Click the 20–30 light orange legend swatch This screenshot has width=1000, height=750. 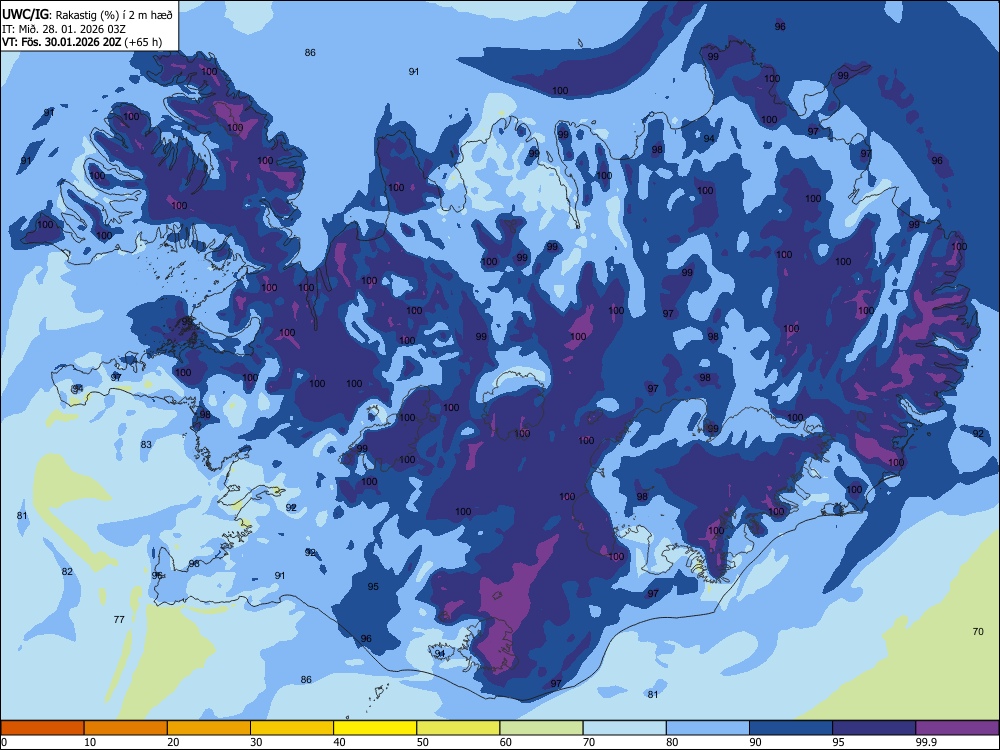(x=209, y=728)
